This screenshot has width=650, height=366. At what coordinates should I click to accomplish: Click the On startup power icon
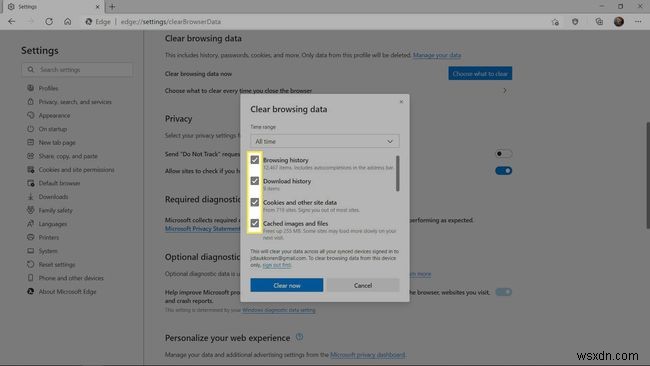click(x=30, y=129)
